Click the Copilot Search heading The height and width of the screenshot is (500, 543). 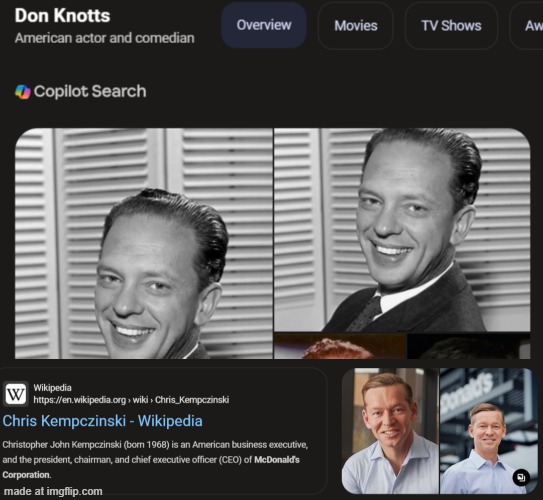90,91
